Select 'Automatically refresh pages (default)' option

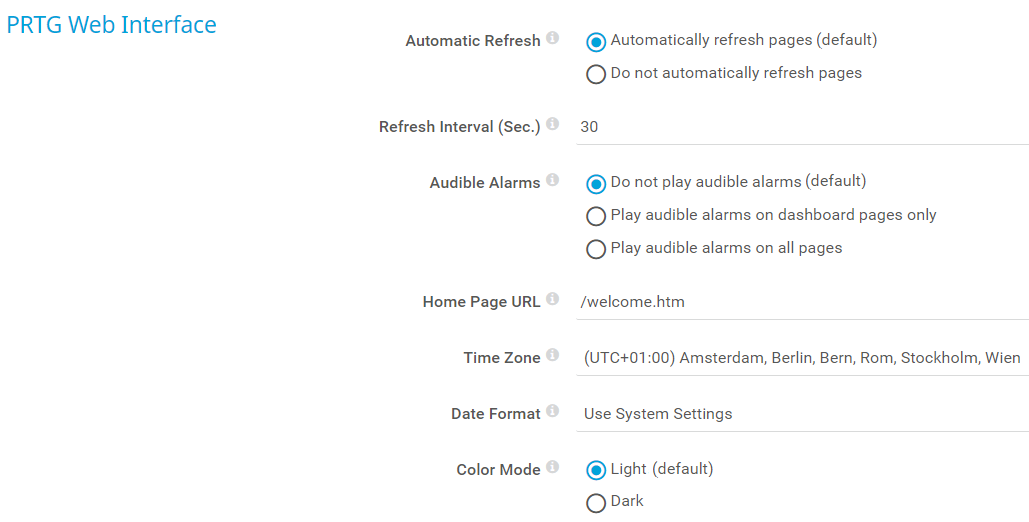(596, 42)
